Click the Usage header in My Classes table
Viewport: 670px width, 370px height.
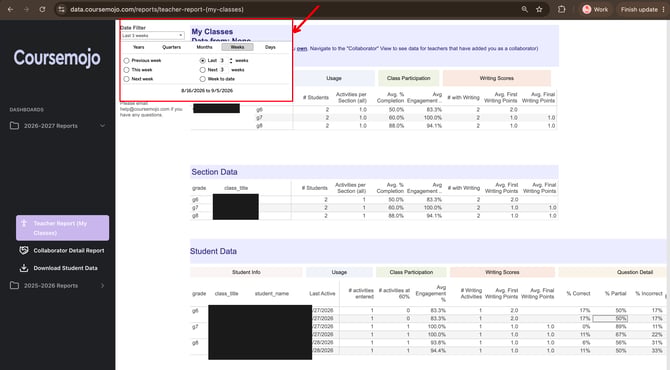334,78
